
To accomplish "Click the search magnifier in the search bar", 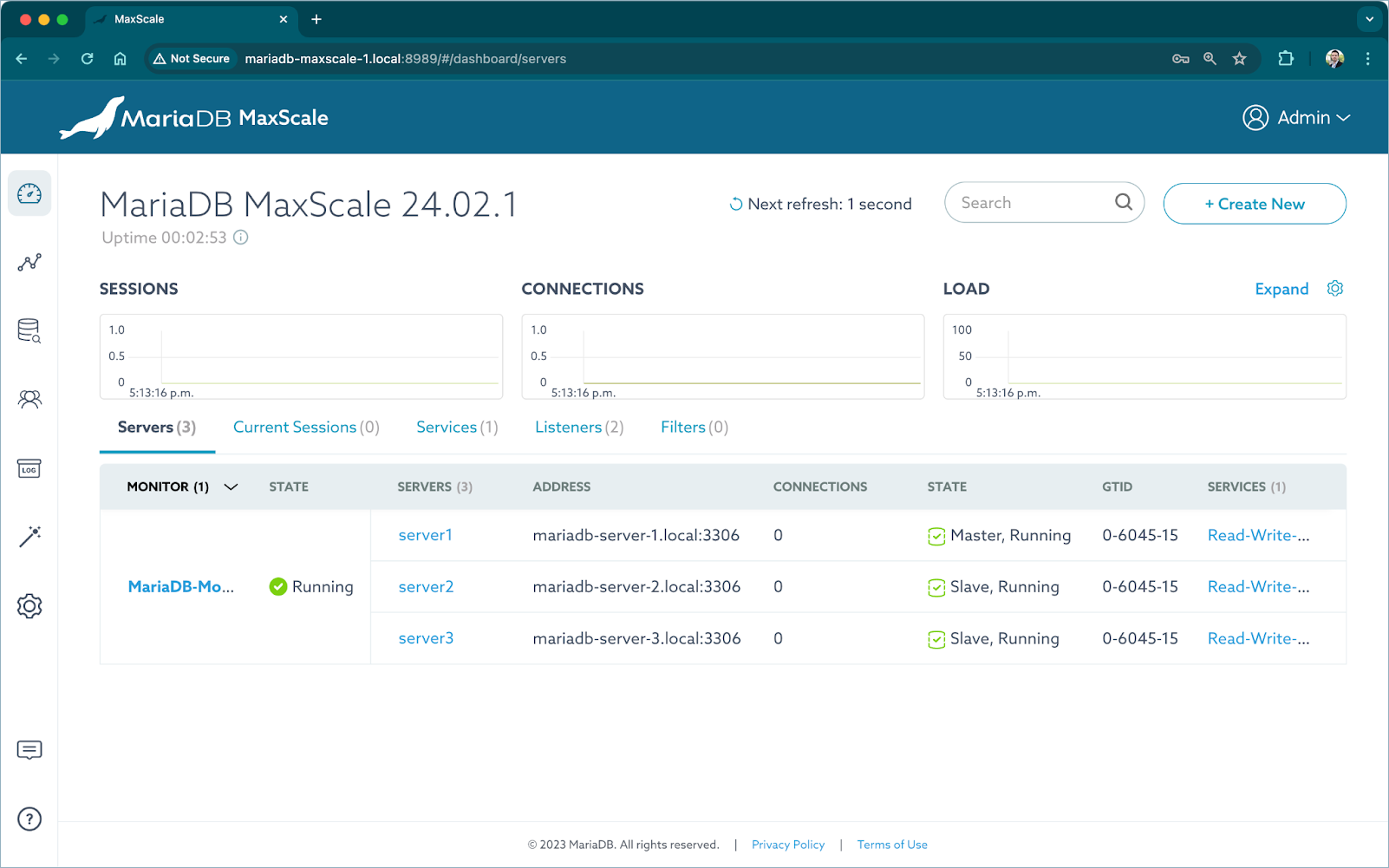I will (1123, 202).
